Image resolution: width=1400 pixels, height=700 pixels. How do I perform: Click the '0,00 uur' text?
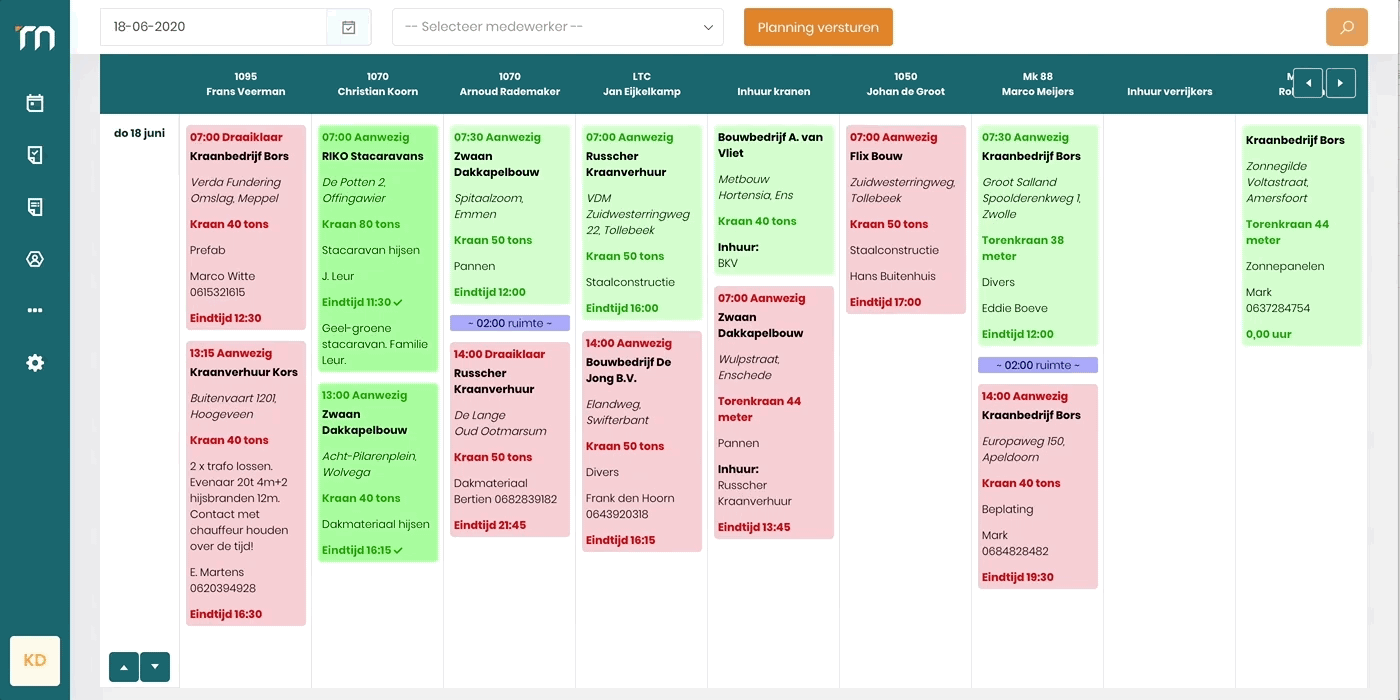1269,334
